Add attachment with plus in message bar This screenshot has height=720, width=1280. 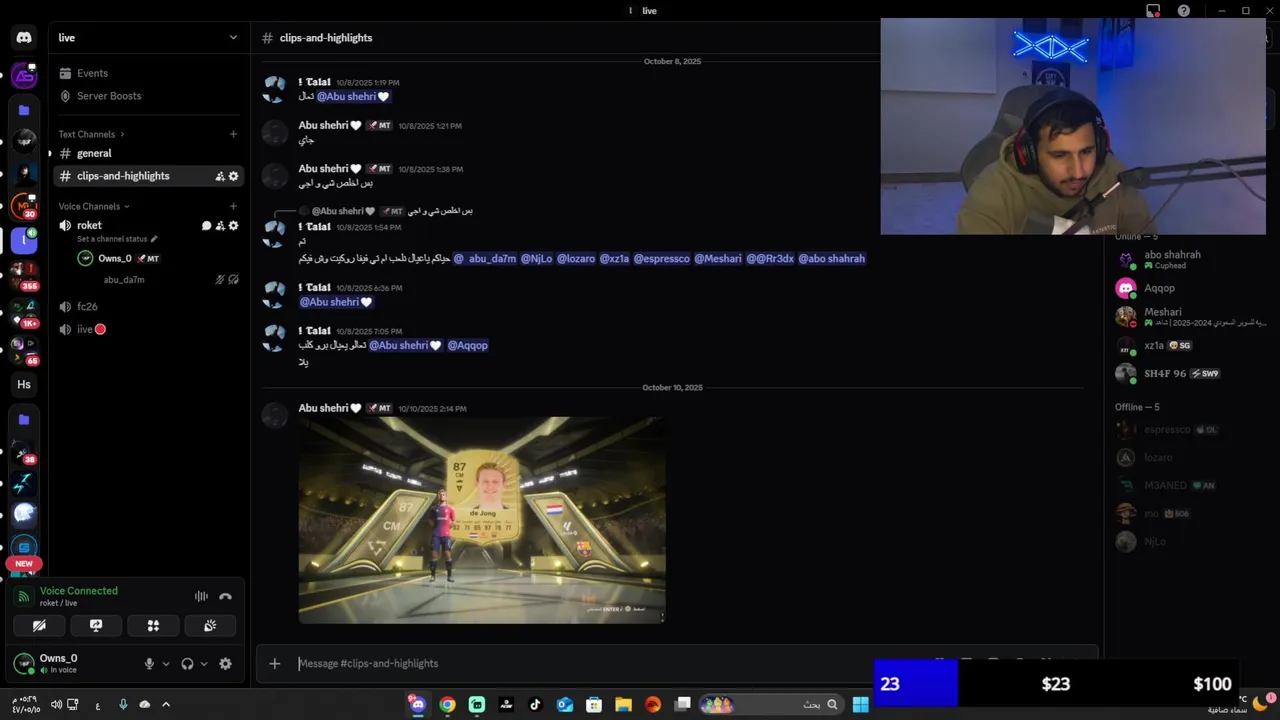275,663
